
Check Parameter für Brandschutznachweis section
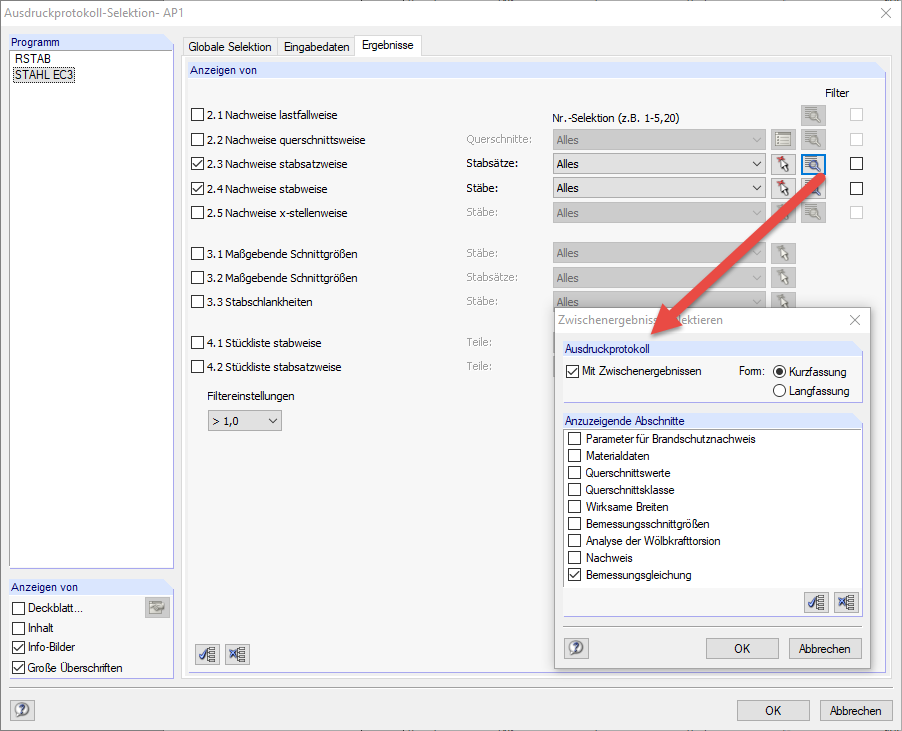click(x=574, y=439)
